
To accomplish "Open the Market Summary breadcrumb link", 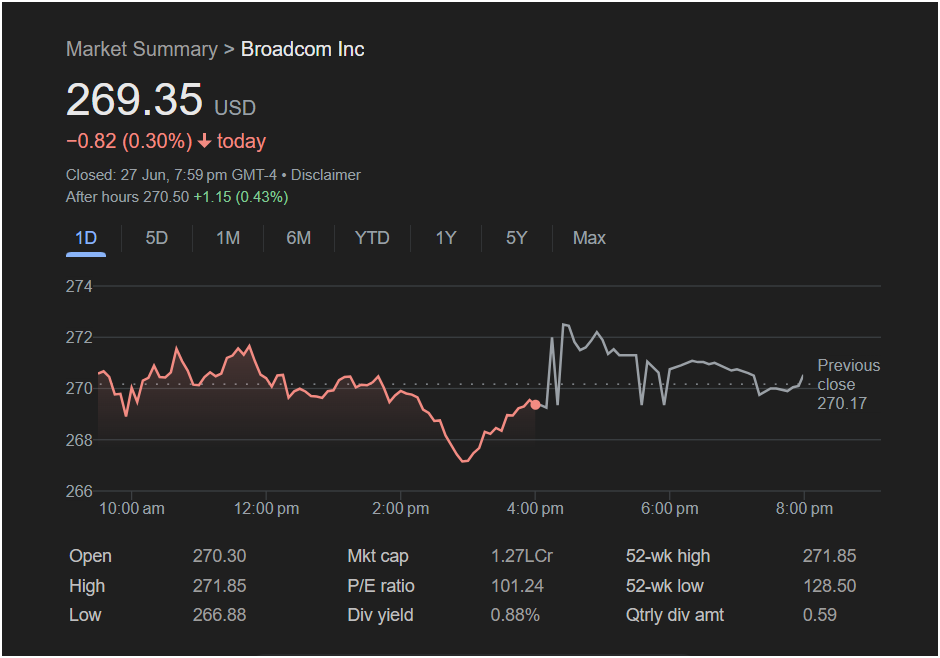I will tap(142, 49).
